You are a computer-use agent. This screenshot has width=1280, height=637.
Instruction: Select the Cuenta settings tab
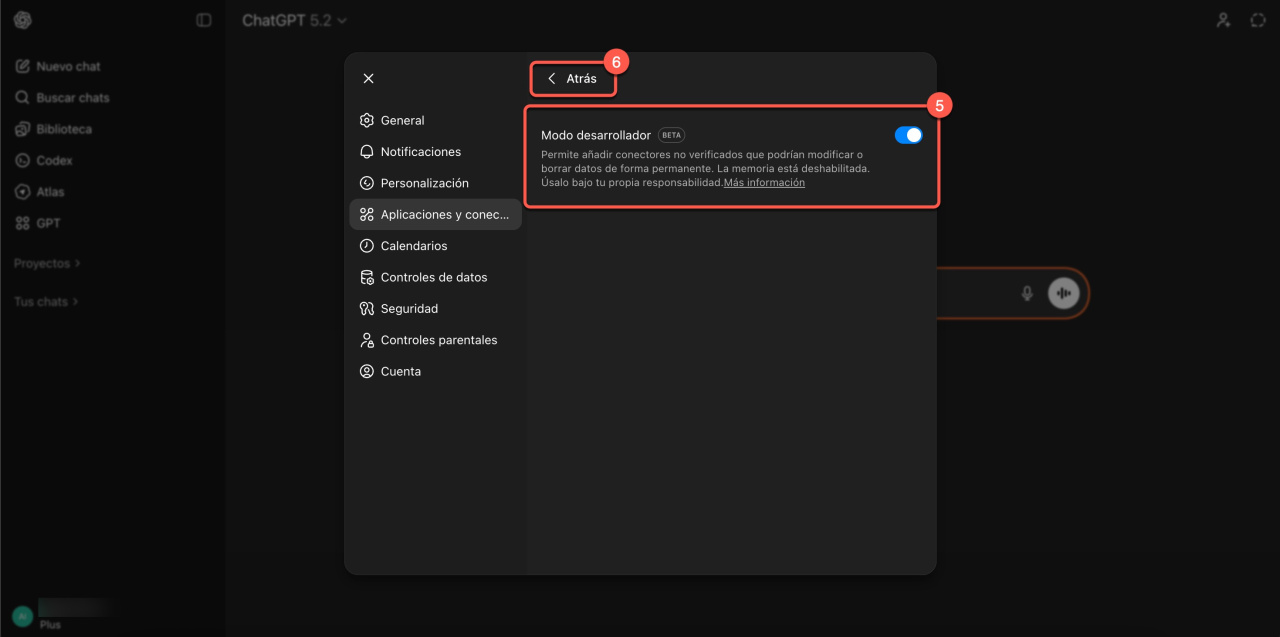[x=400, y=371]
